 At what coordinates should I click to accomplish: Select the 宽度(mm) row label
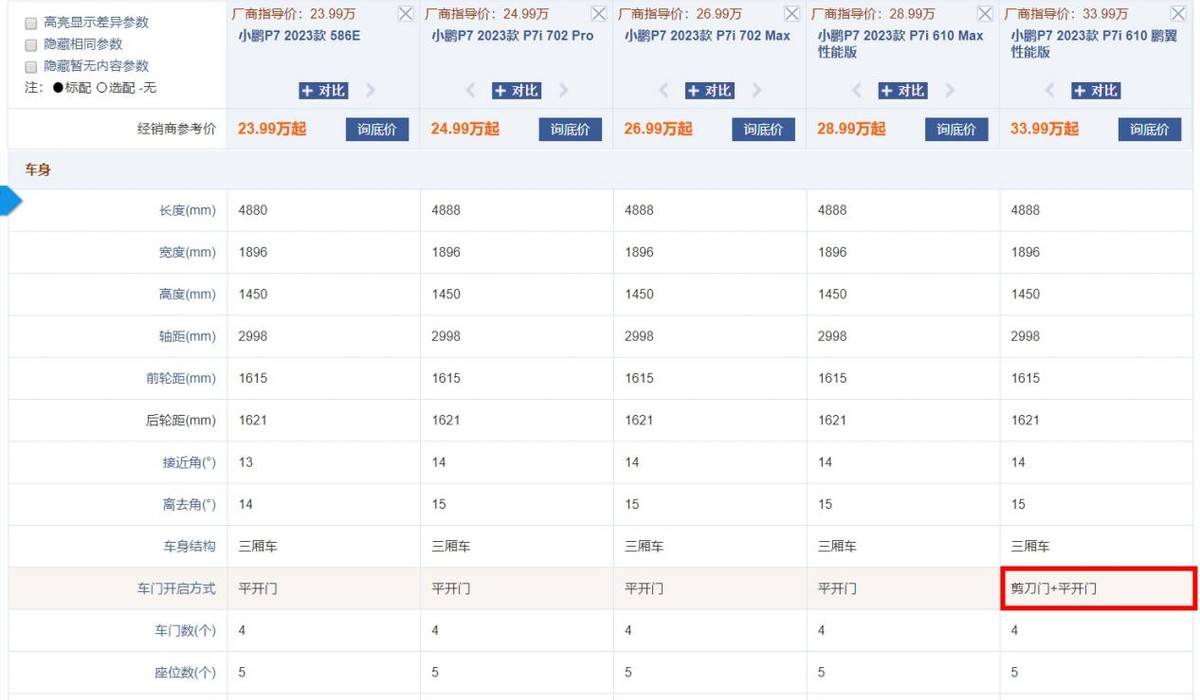(x=187, y=252)
